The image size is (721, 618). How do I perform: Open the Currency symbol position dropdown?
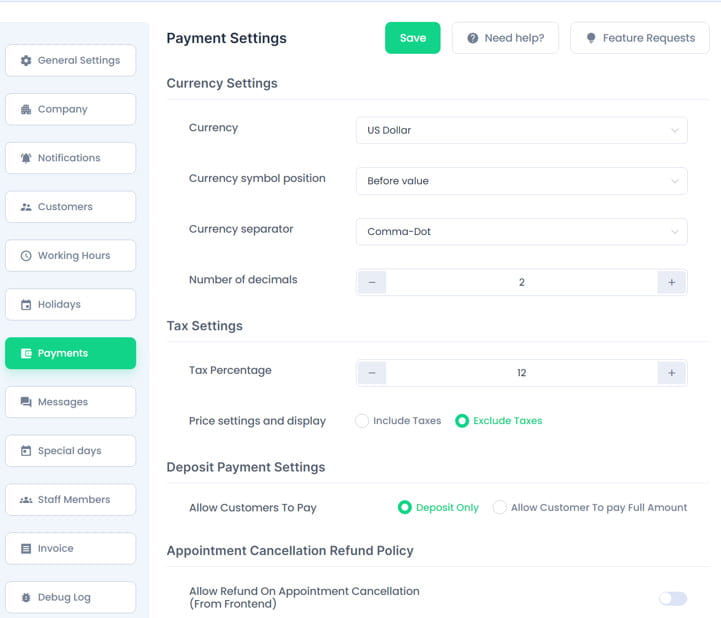point(521,181)
